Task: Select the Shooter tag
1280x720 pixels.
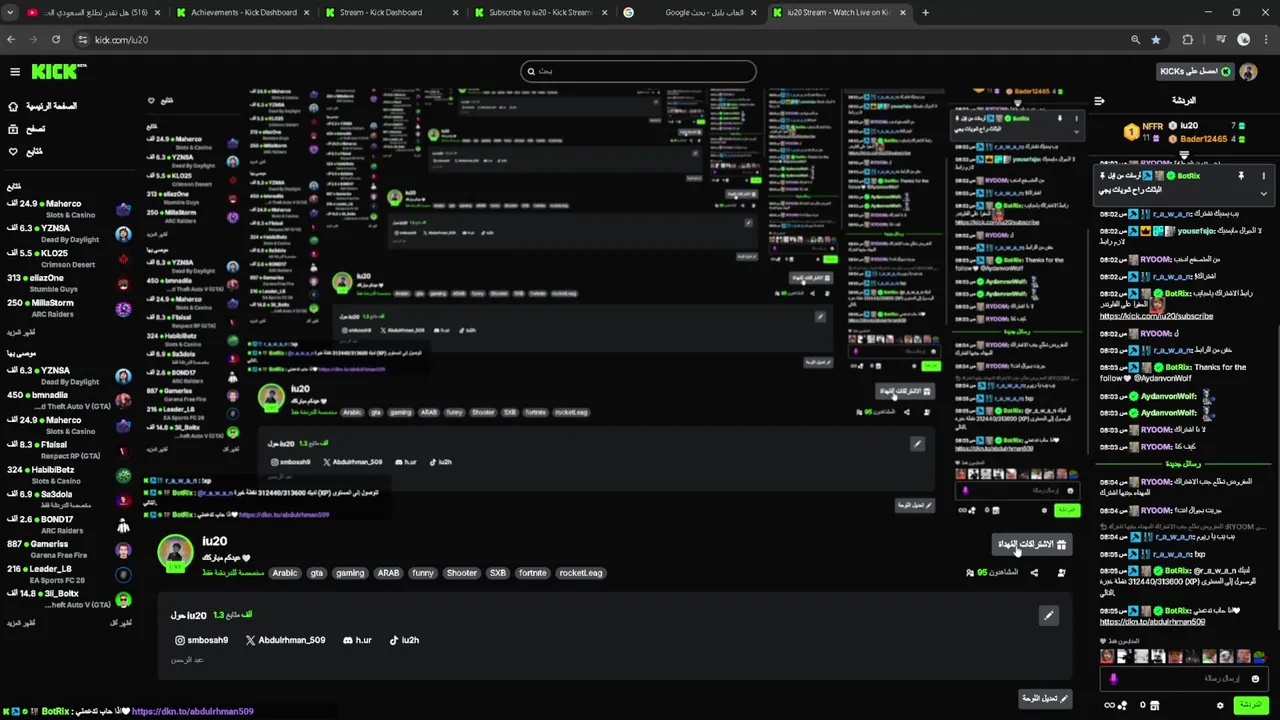Action: [462, 573]
